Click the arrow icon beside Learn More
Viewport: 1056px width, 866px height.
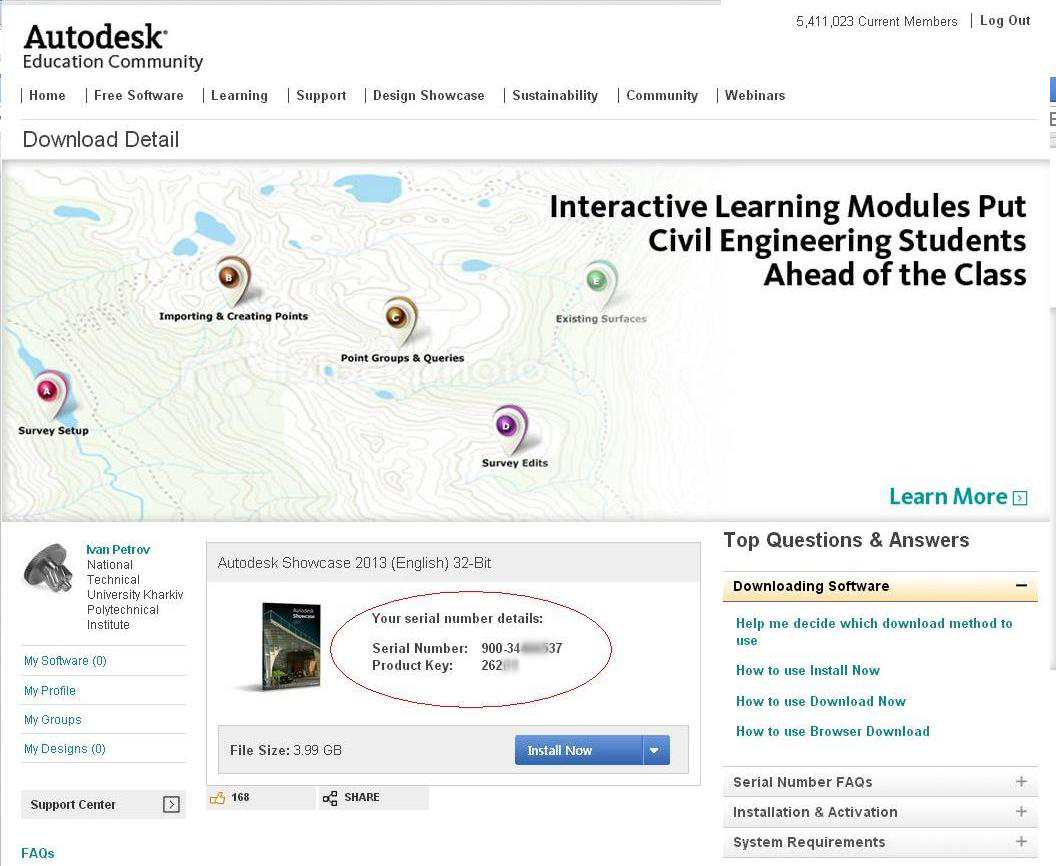click(1020, 498)
